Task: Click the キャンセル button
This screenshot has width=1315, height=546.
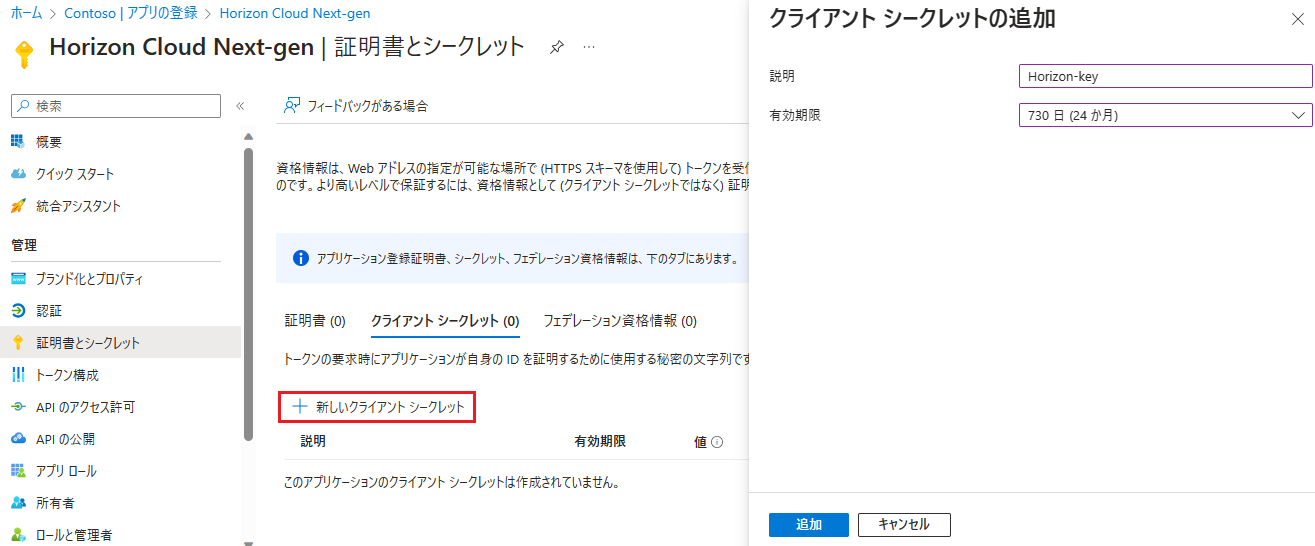Action: point(904,525)
